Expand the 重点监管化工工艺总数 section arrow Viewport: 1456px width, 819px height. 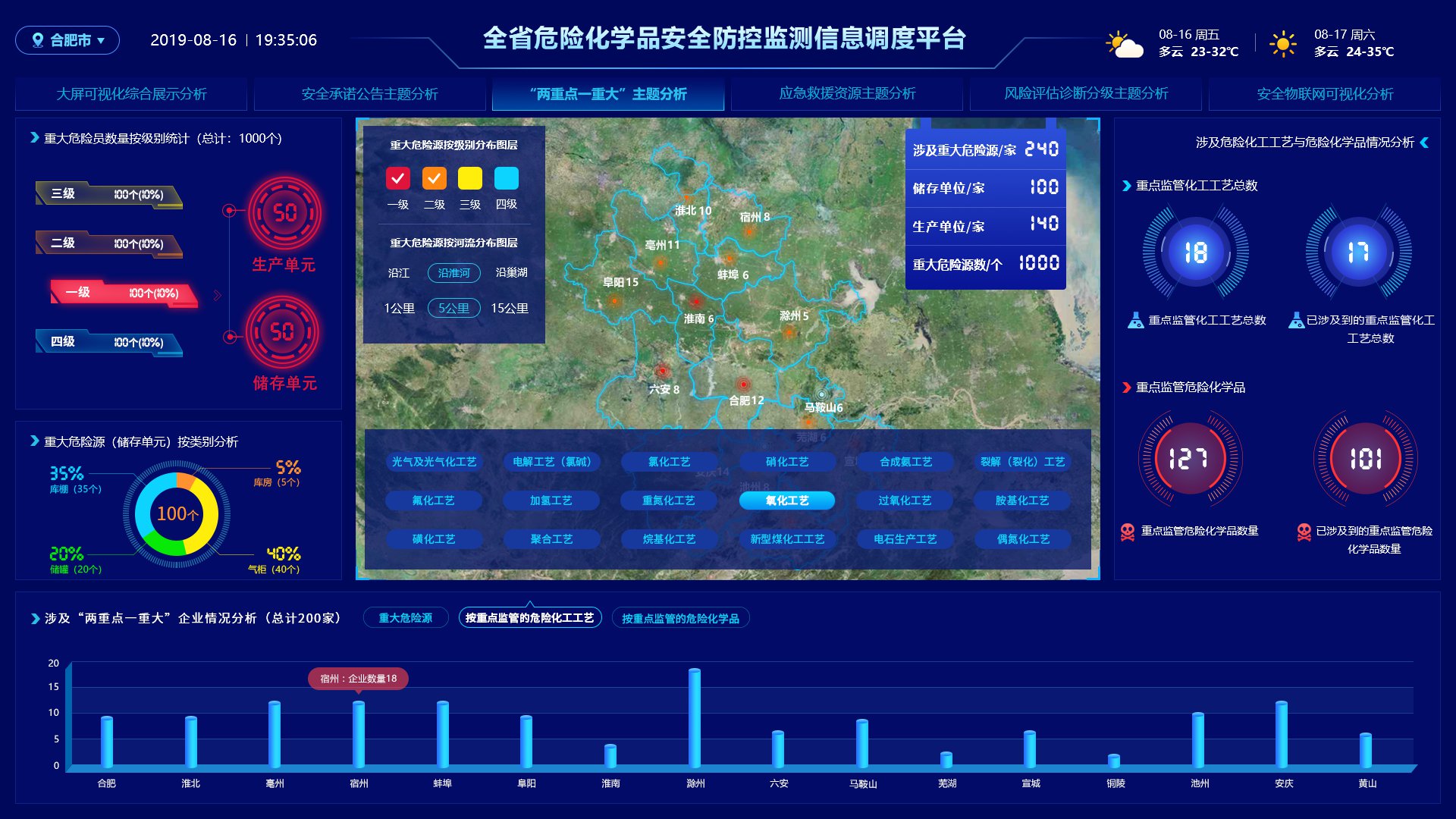pos(1127,186)
